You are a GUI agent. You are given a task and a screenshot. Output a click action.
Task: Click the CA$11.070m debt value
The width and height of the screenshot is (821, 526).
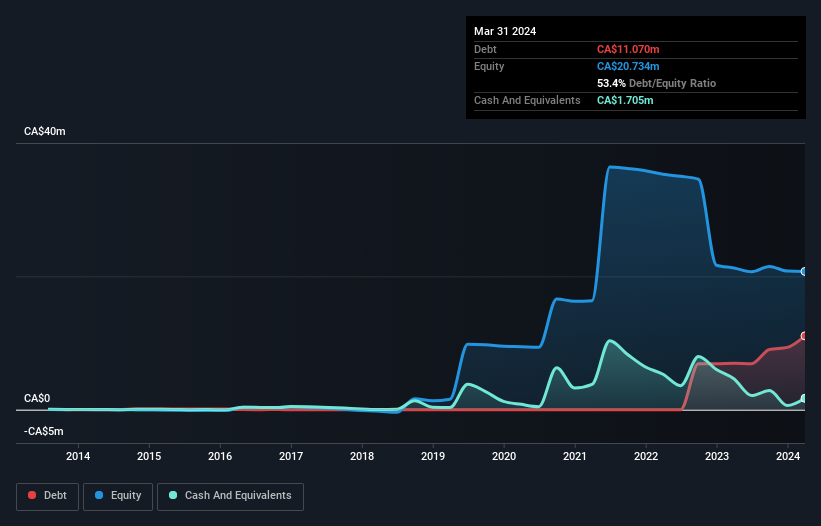point(628,49)
